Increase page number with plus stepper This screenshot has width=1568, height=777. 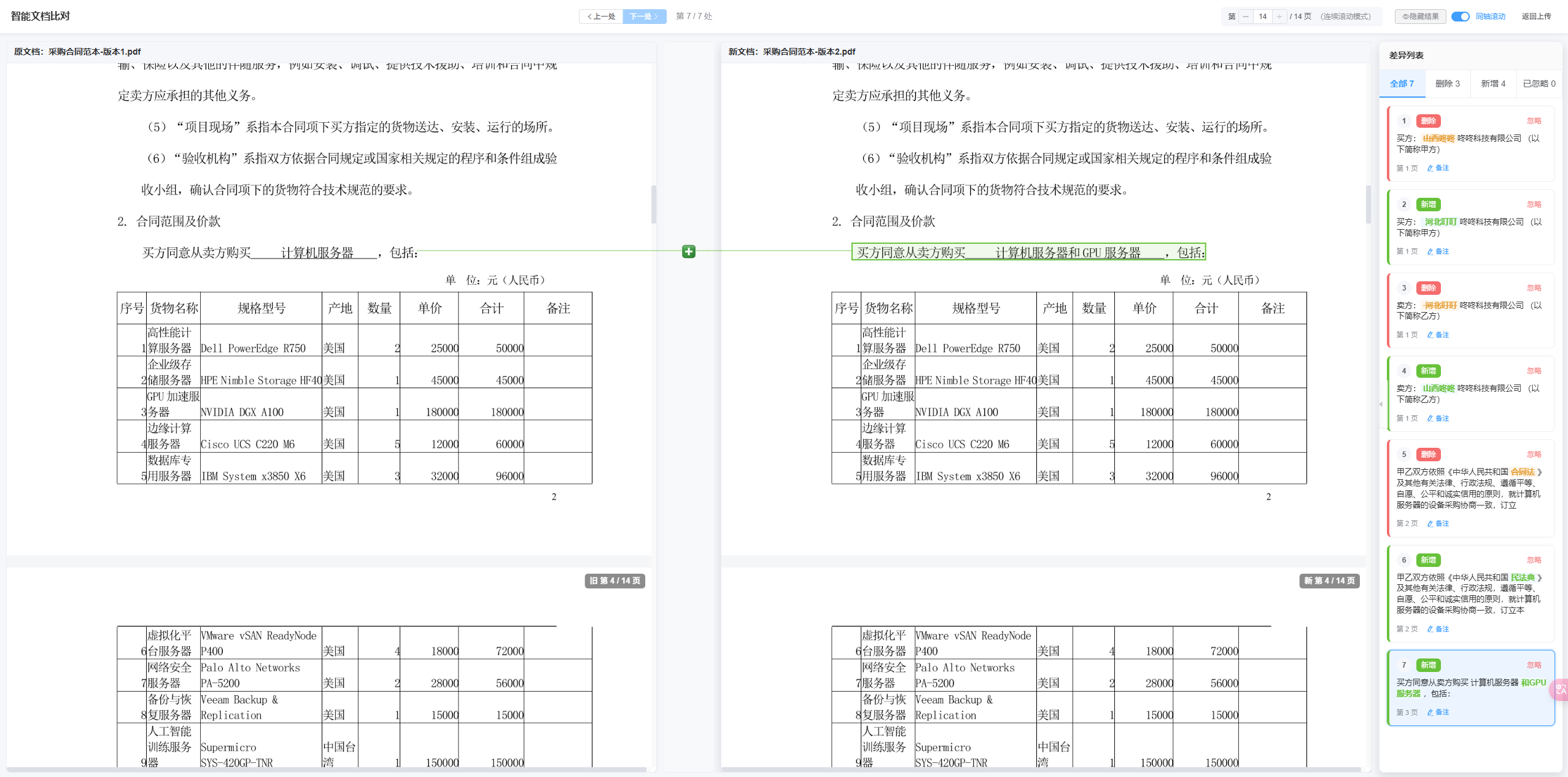click(1279, 17)
